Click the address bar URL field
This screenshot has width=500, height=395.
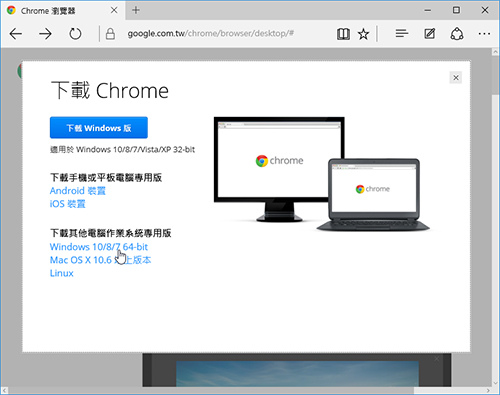(211, 34)
